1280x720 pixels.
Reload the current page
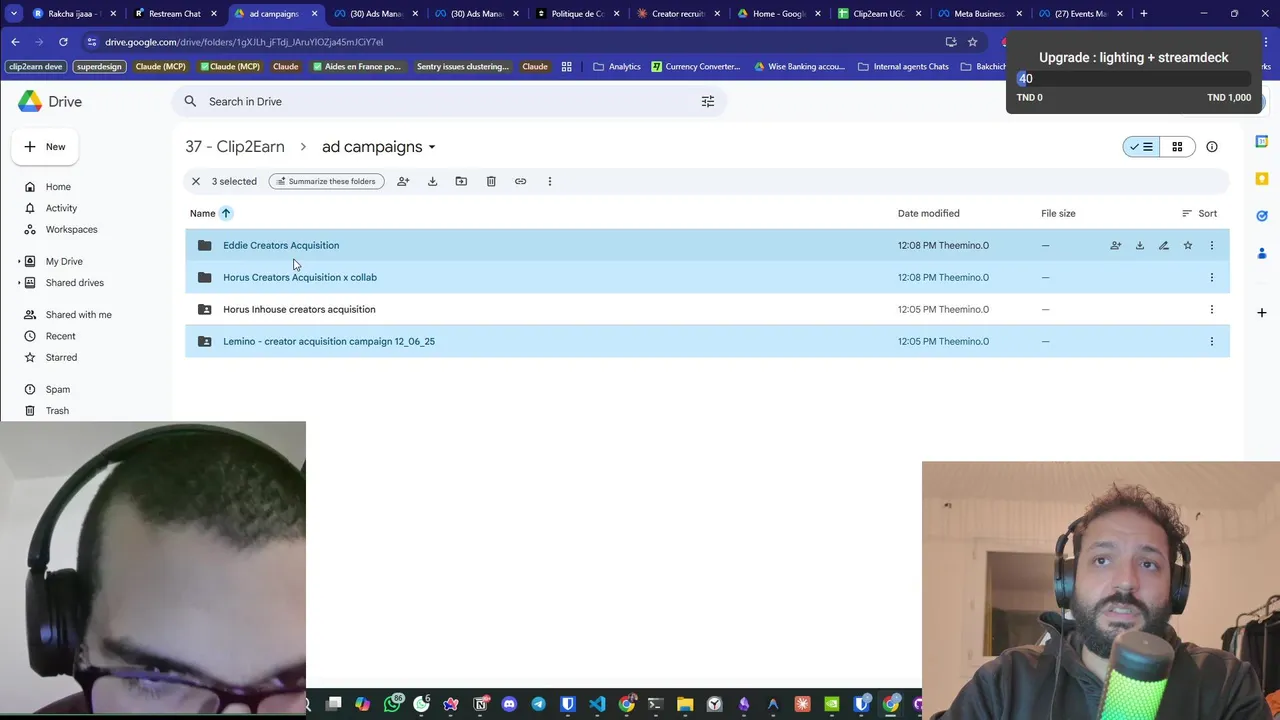tap(63, 42)
